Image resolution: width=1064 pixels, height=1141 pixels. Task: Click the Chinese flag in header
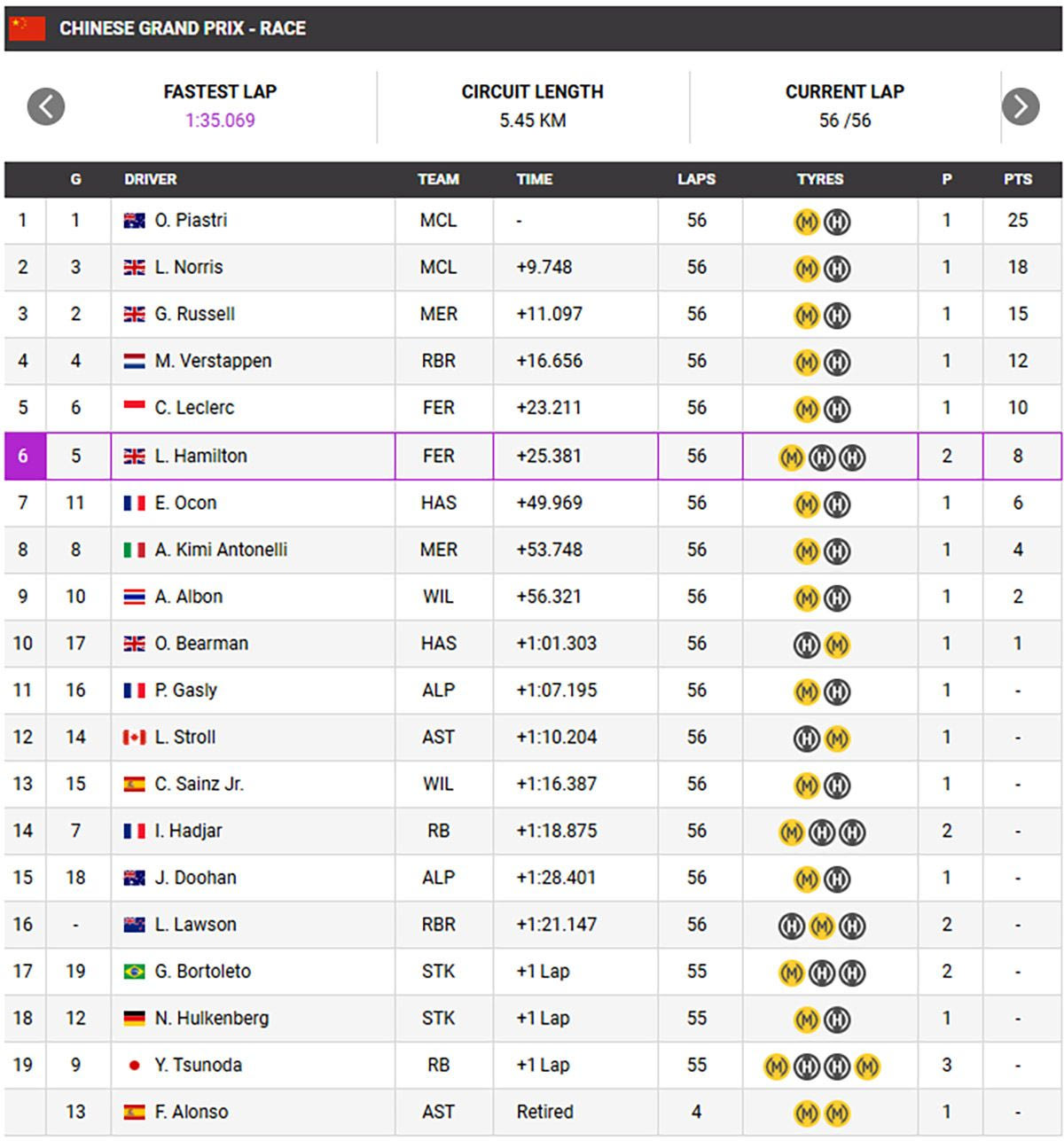pyautogui.click(x=27, y=28)
